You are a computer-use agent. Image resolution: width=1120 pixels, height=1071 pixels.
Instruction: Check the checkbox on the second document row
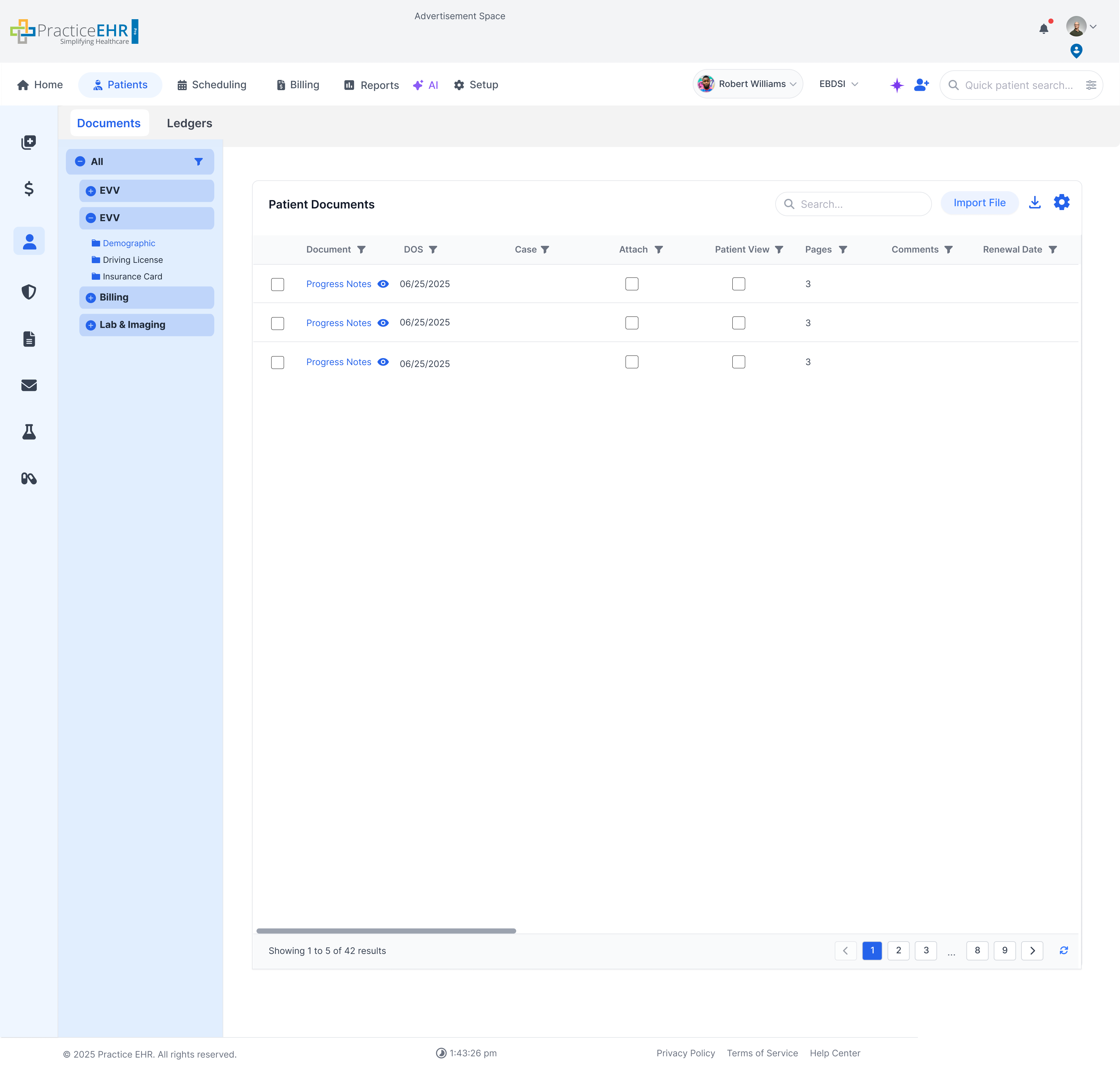click(x=278, y=323)
